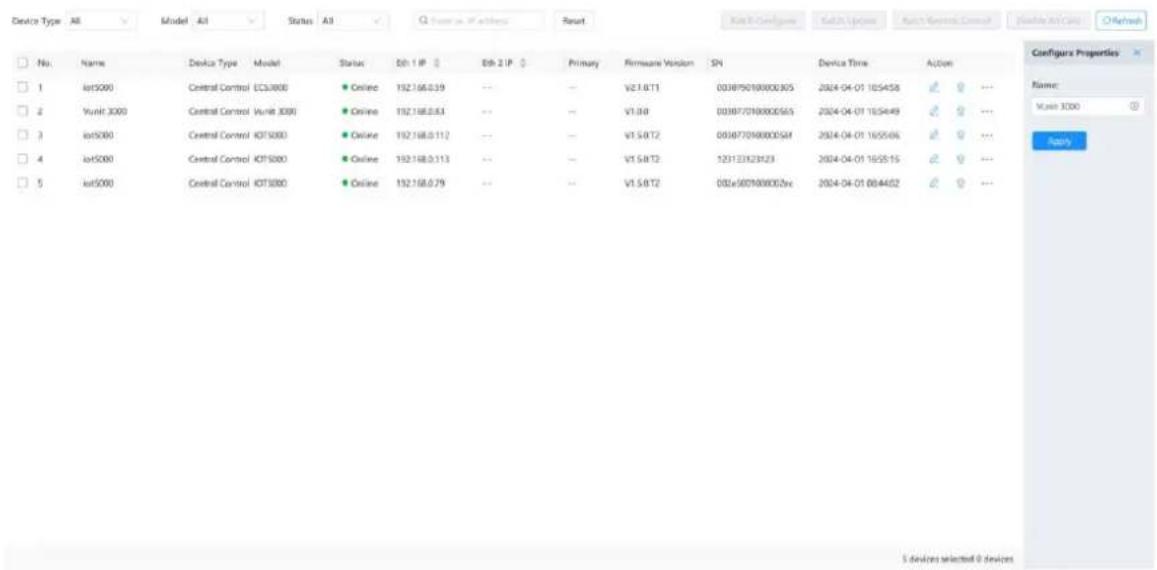Click IP address 192.168.0.39
The width and height of the screenshot is (1157, 570).
click(421, 88)
